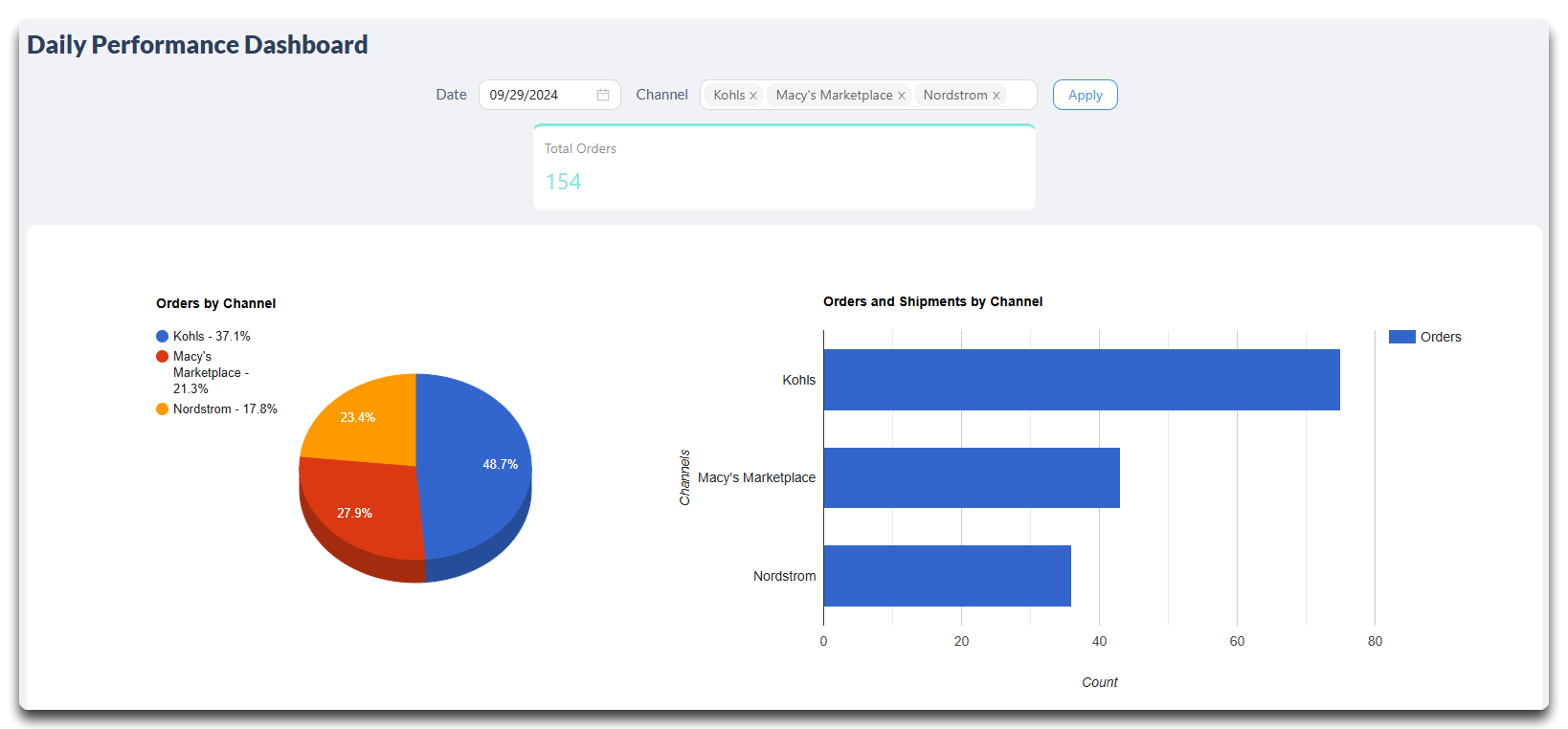
Task: Click the Macy's Marketplace axis label
Action: pyautogui.click(x=757, y=477)
